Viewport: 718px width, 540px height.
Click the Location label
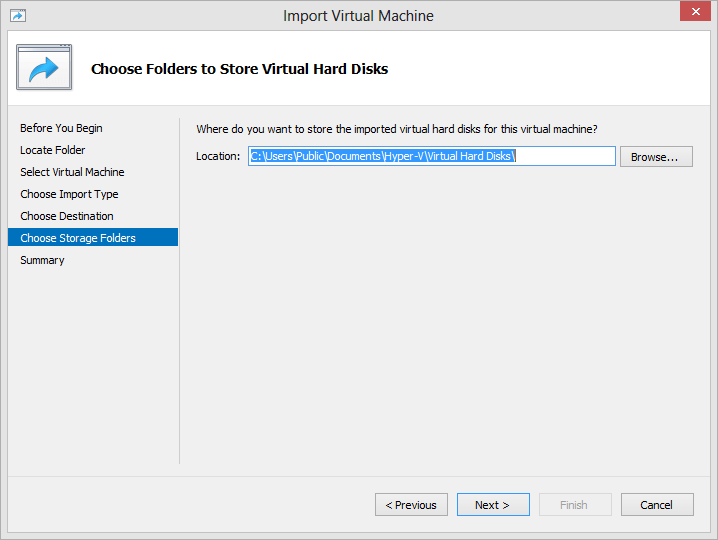(x=218, y=156)
